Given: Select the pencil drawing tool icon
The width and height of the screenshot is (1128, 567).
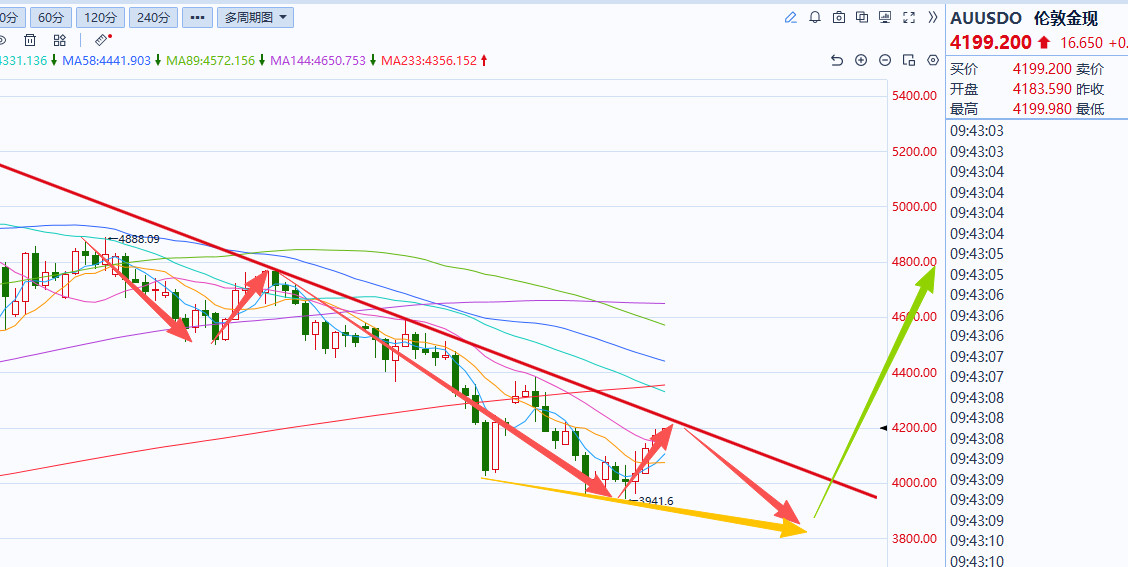Looking at the screenshot, I should click(791, 17).
